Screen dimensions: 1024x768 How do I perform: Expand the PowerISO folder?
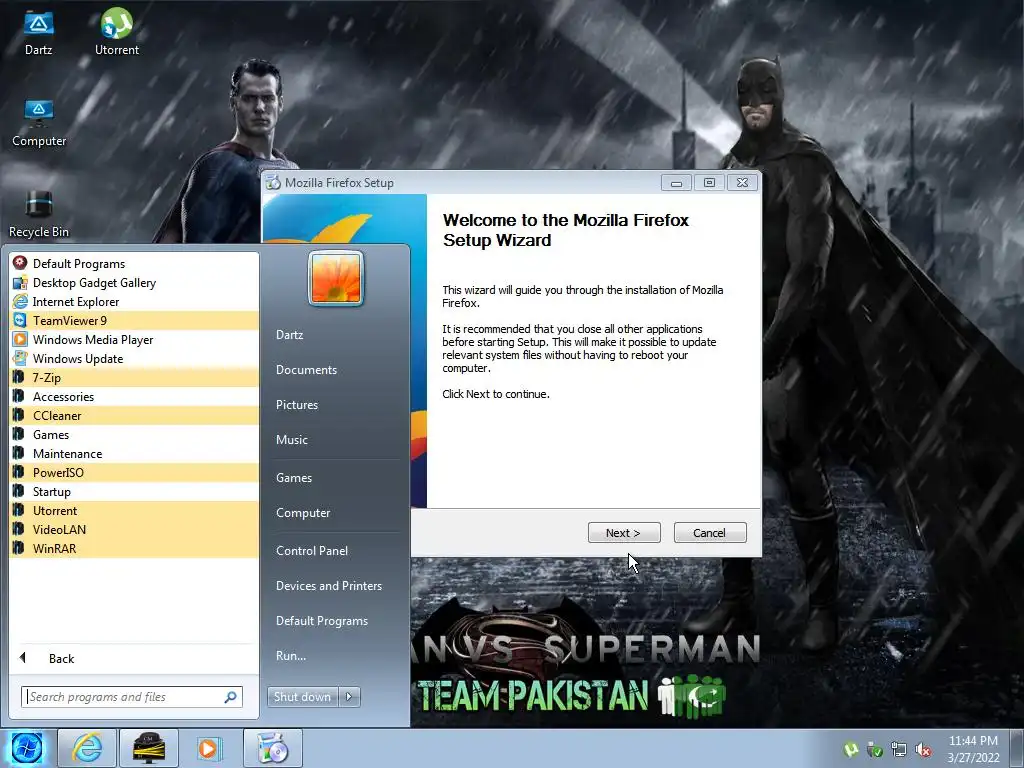click(x=135, y=472)
